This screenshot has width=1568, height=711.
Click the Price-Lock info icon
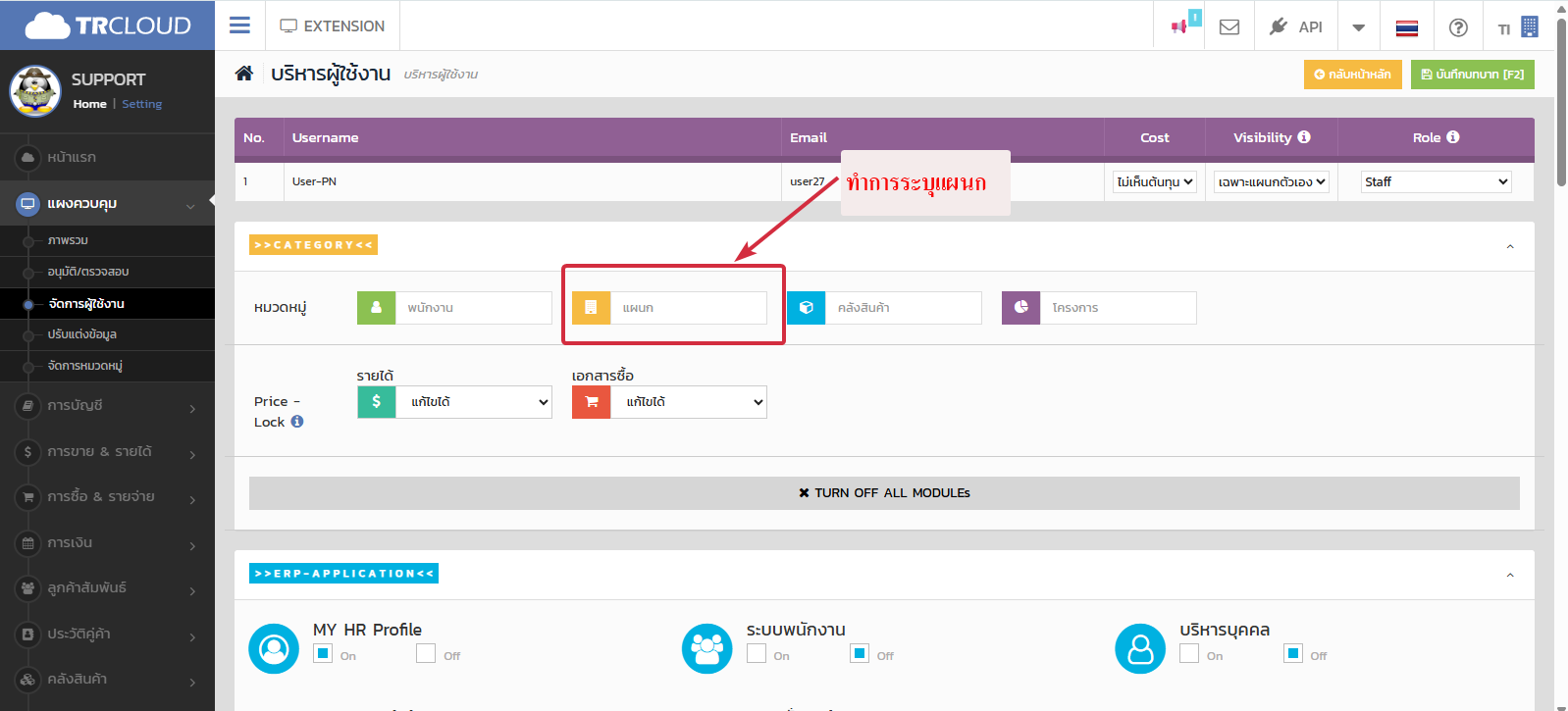pos(297,422)
